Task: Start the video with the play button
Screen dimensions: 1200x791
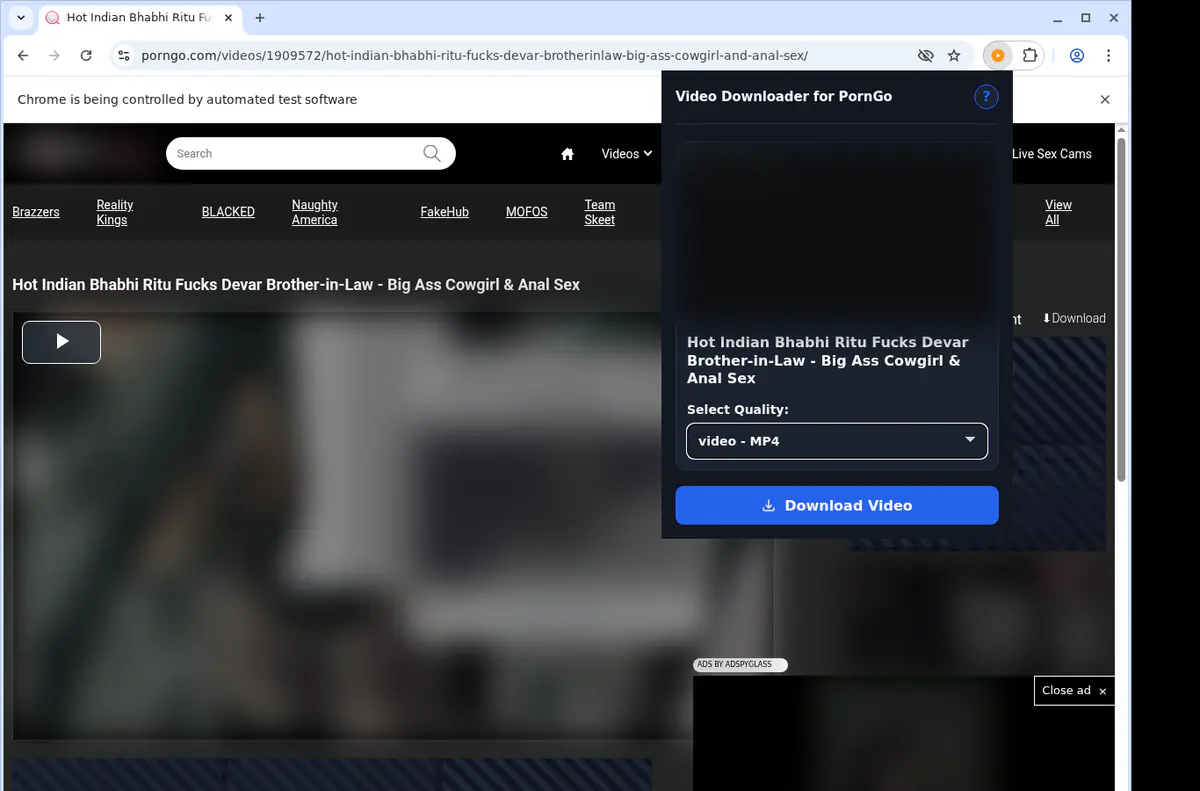Action: pos(62,342)
